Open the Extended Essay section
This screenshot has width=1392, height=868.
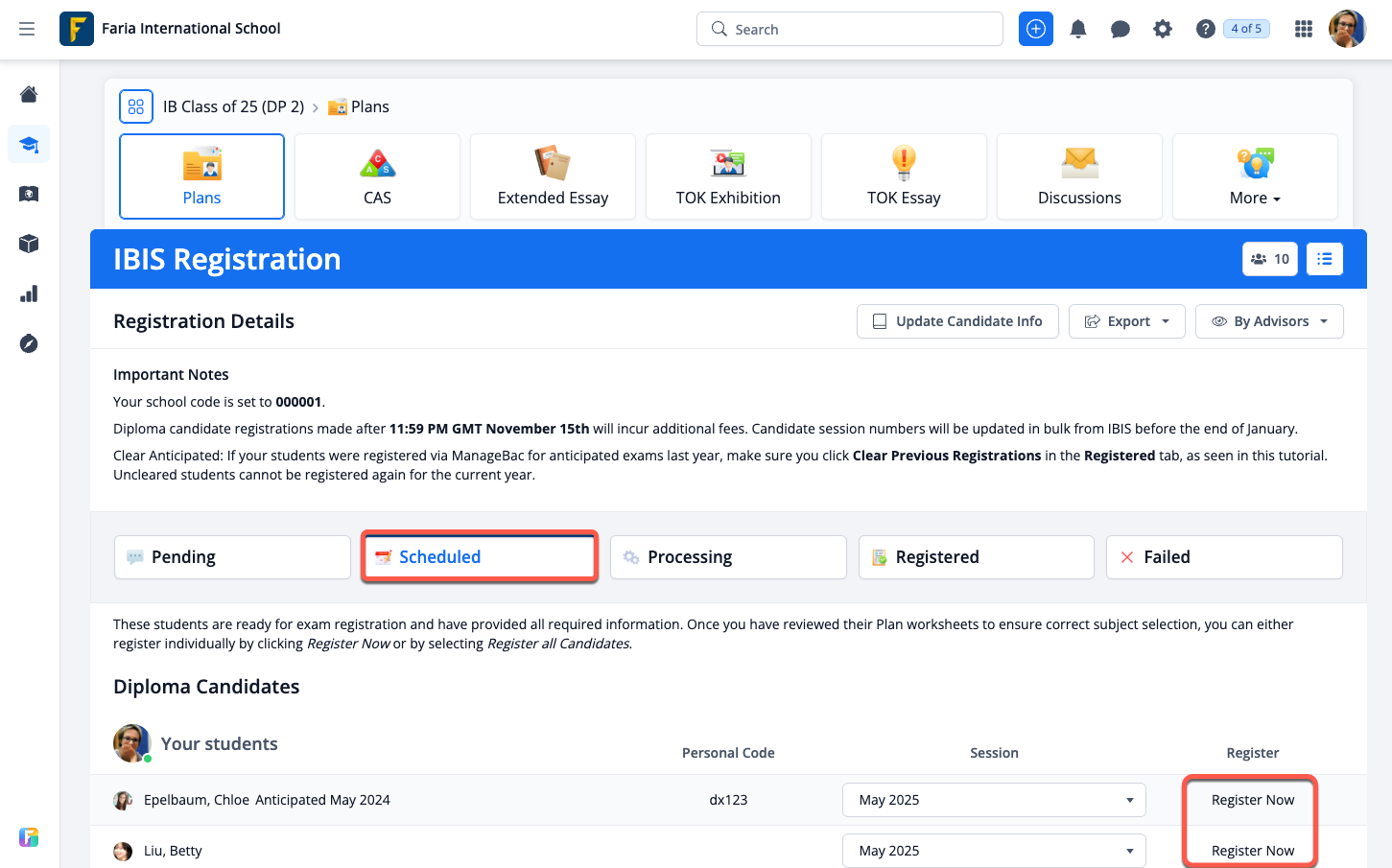point(553,177)
